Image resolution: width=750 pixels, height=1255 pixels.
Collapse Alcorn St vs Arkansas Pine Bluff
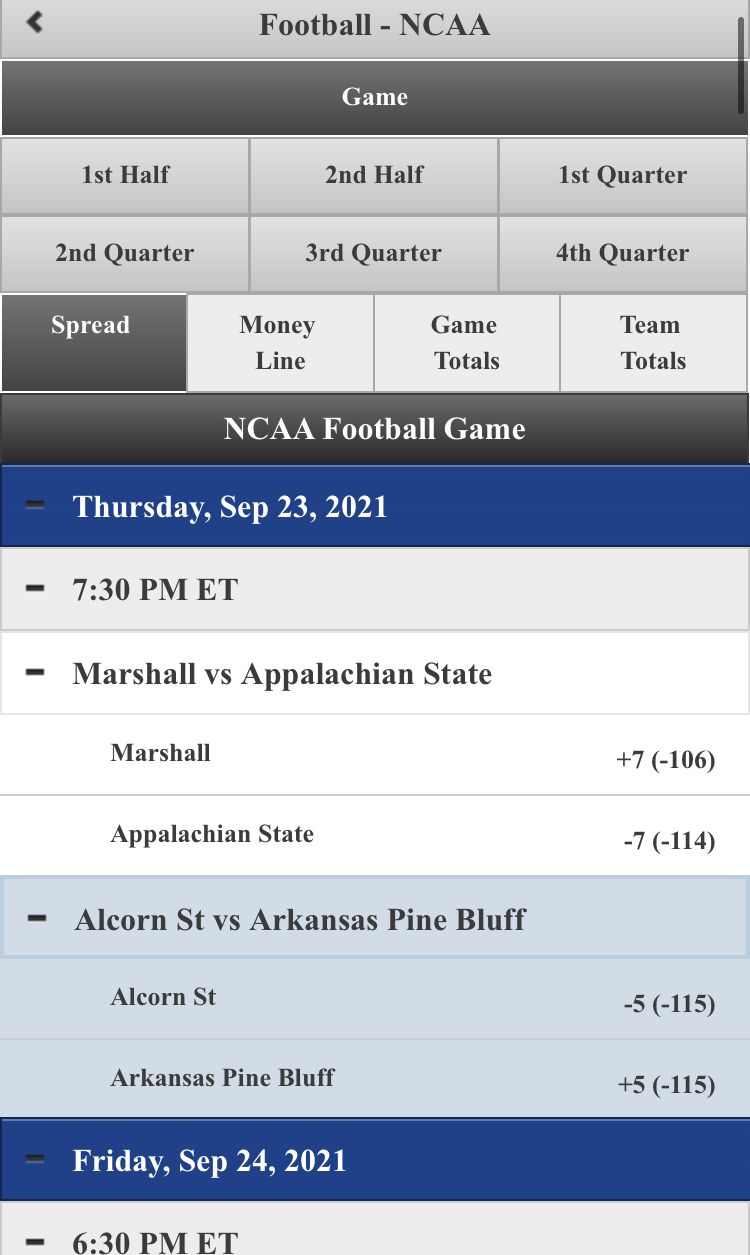[x=38, y=918]
